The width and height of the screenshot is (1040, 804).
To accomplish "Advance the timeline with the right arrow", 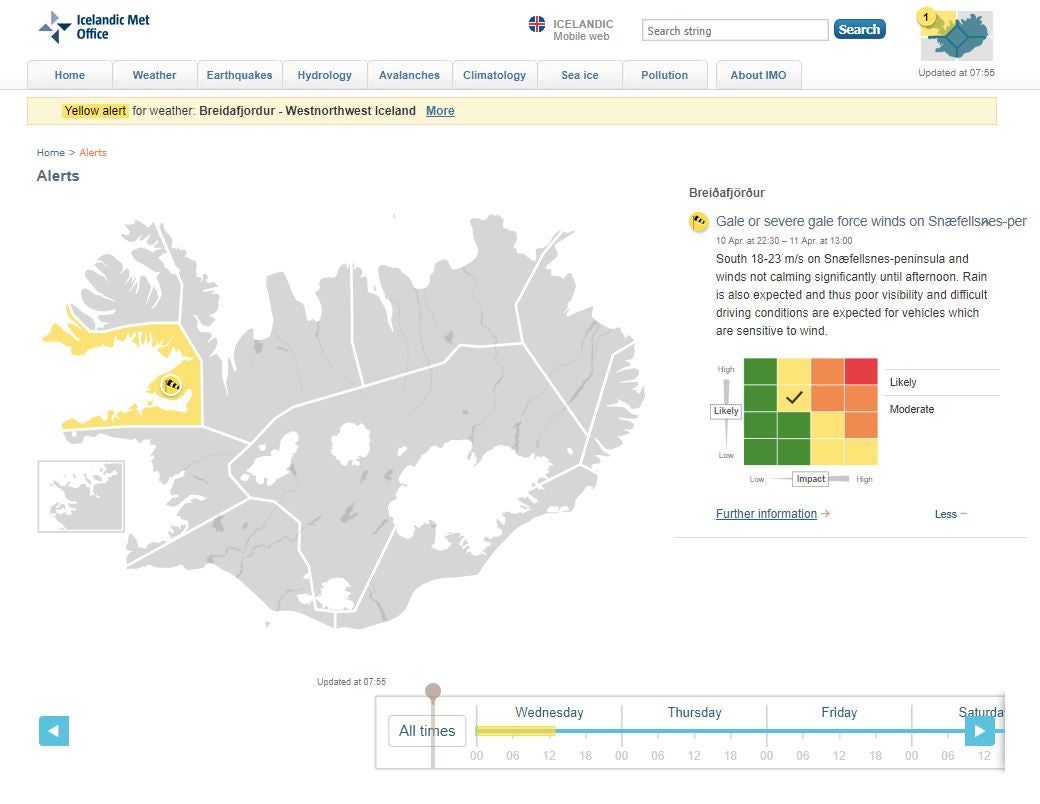I will coord(979,731).
